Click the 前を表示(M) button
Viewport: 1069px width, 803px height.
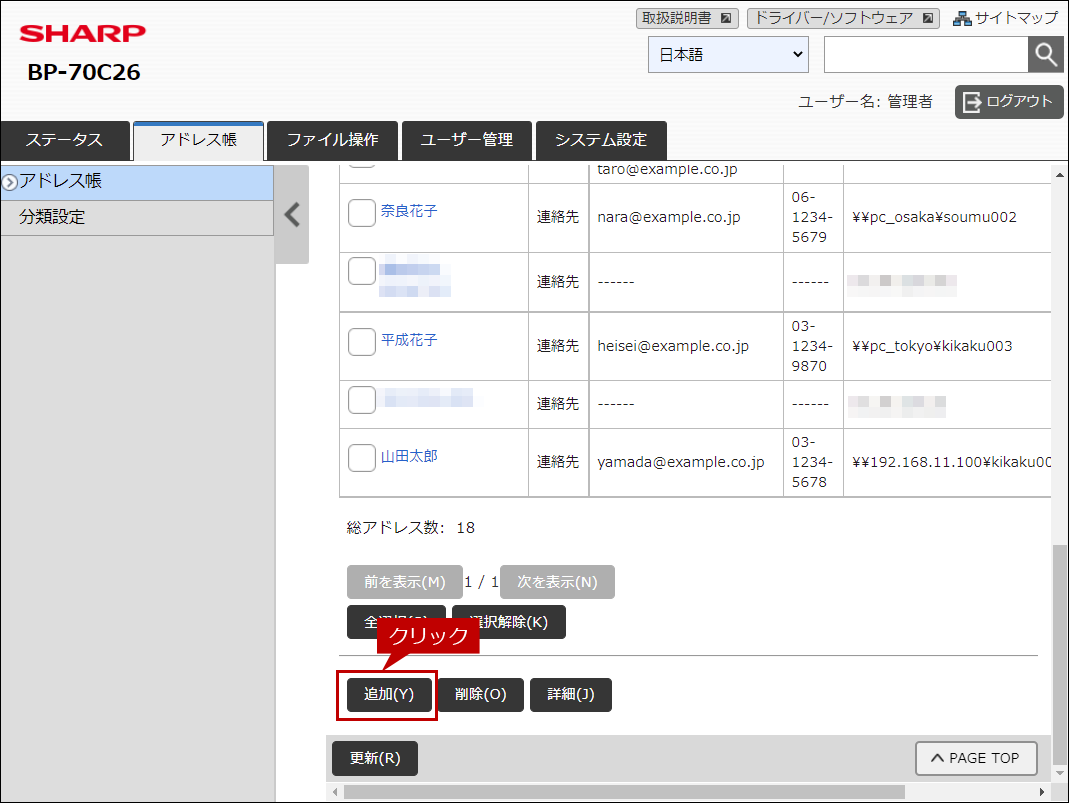404,582
